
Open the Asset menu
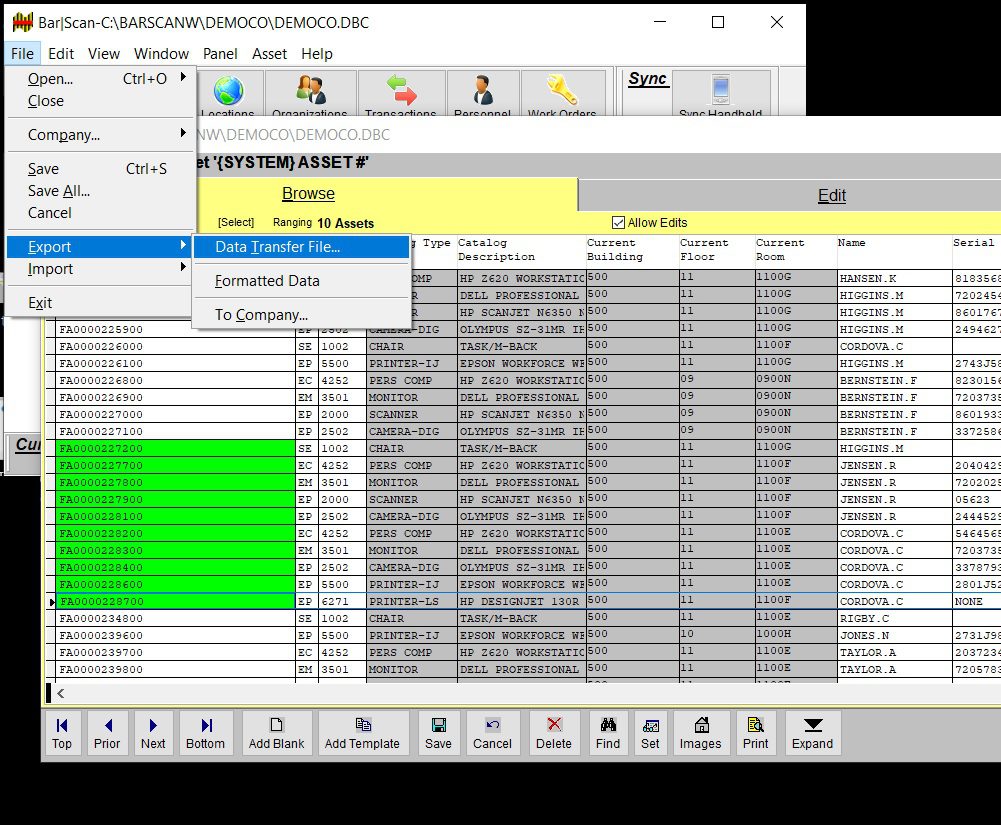[269, 54]
